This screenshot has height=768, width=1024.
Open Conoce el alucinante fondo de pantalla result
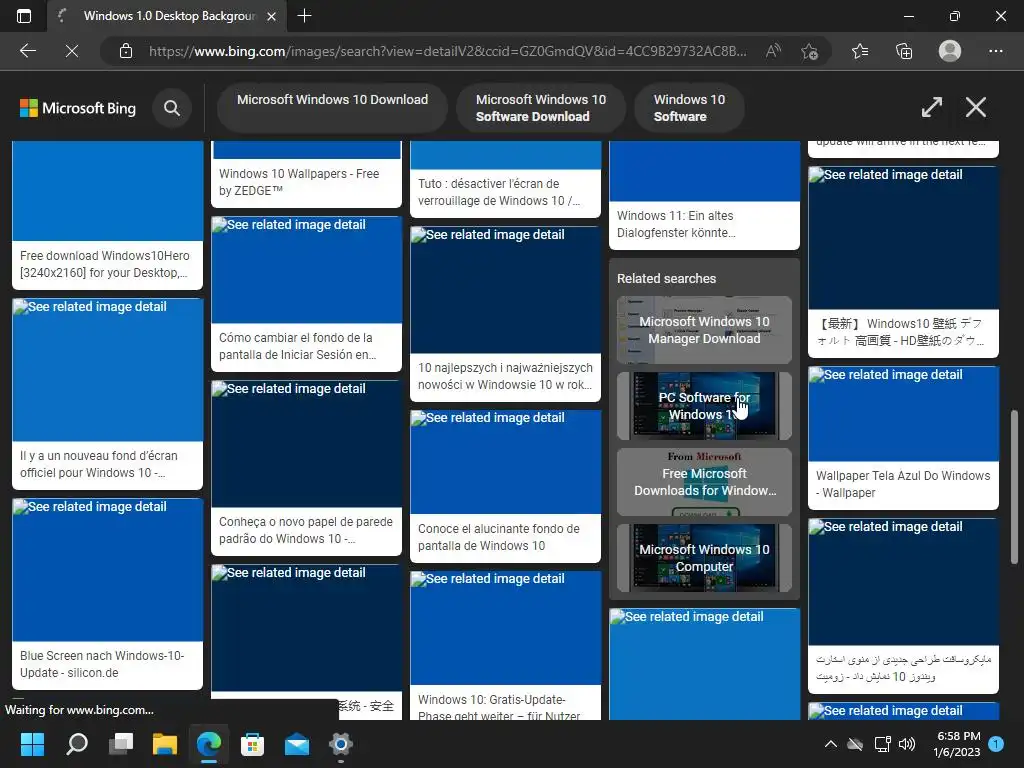pyautogui.click(x=505, y=537)
